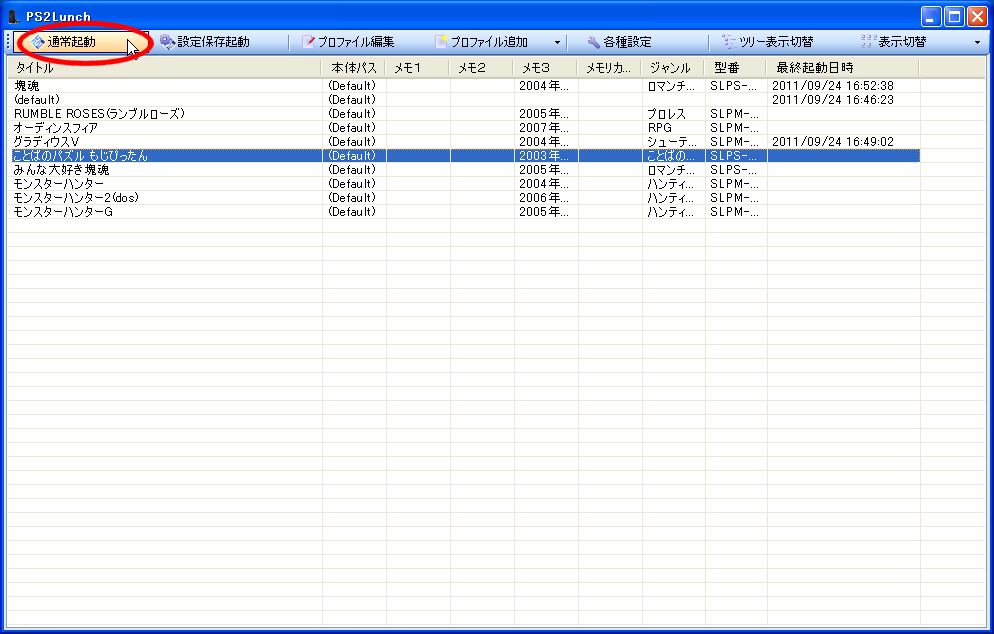Click the ツリー表示切替 tree icon
This screenshot has width=994, height=634.
(x=729, y=42)
